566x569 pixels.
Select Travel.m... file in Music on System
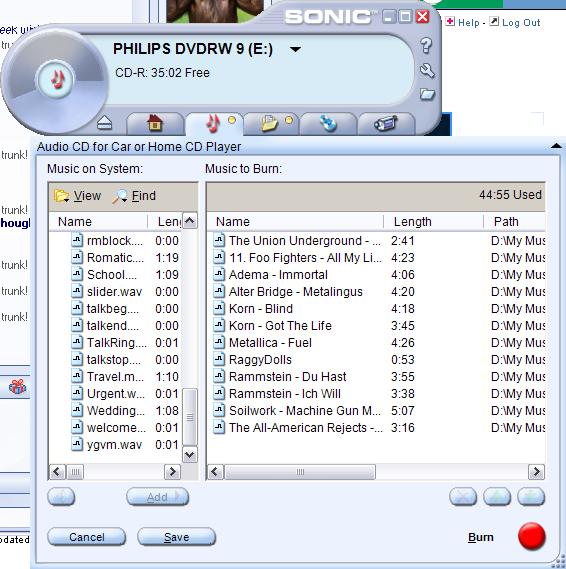click(115, 377)
